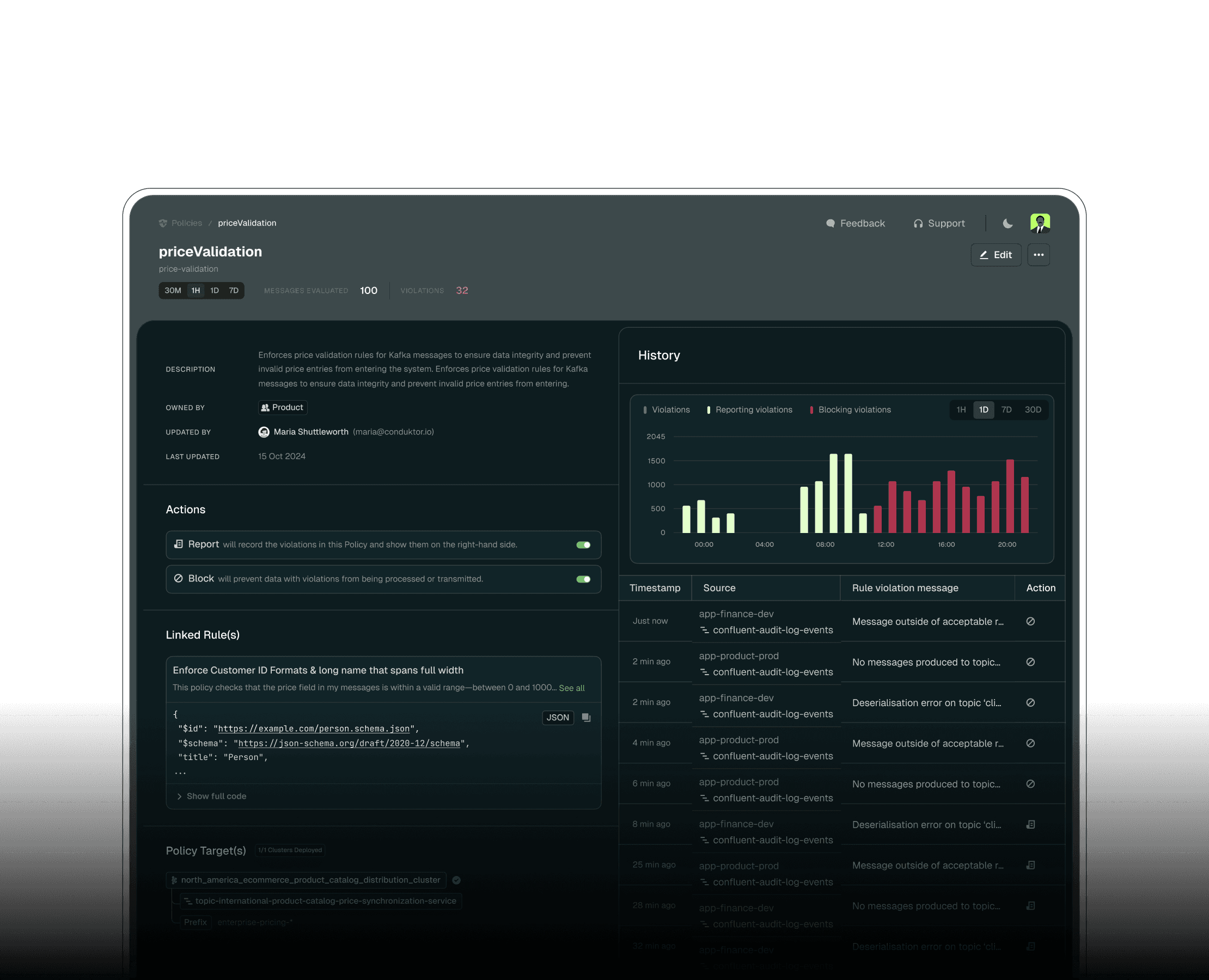Click the Feedback chat bubble icon
1209x980 pixels.
pos(830,224)
